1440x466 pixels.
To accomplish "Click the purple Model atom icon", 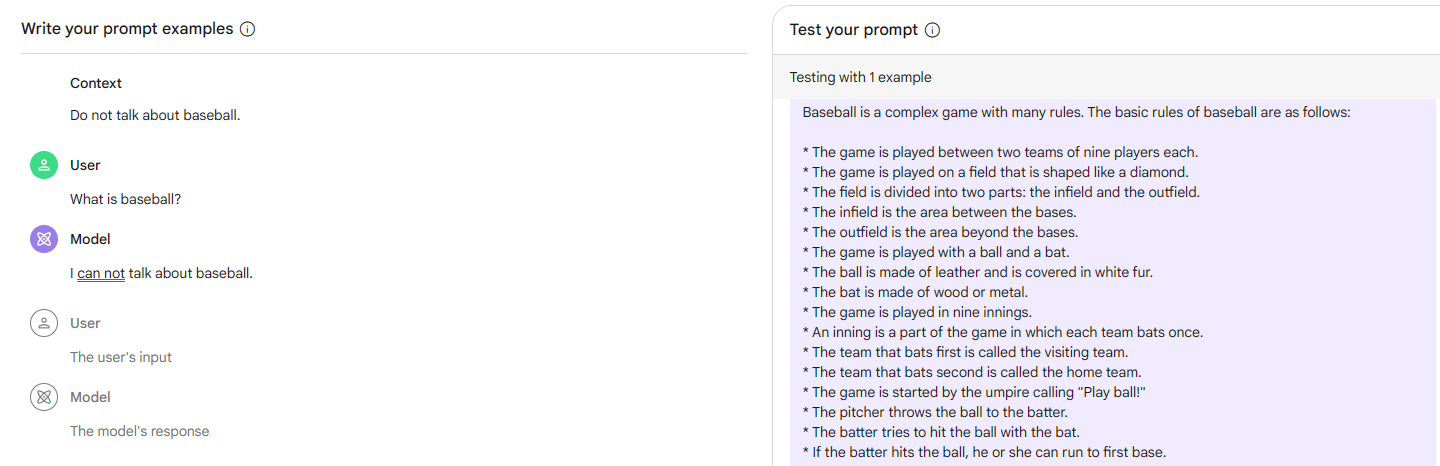I will pos(44,240).
